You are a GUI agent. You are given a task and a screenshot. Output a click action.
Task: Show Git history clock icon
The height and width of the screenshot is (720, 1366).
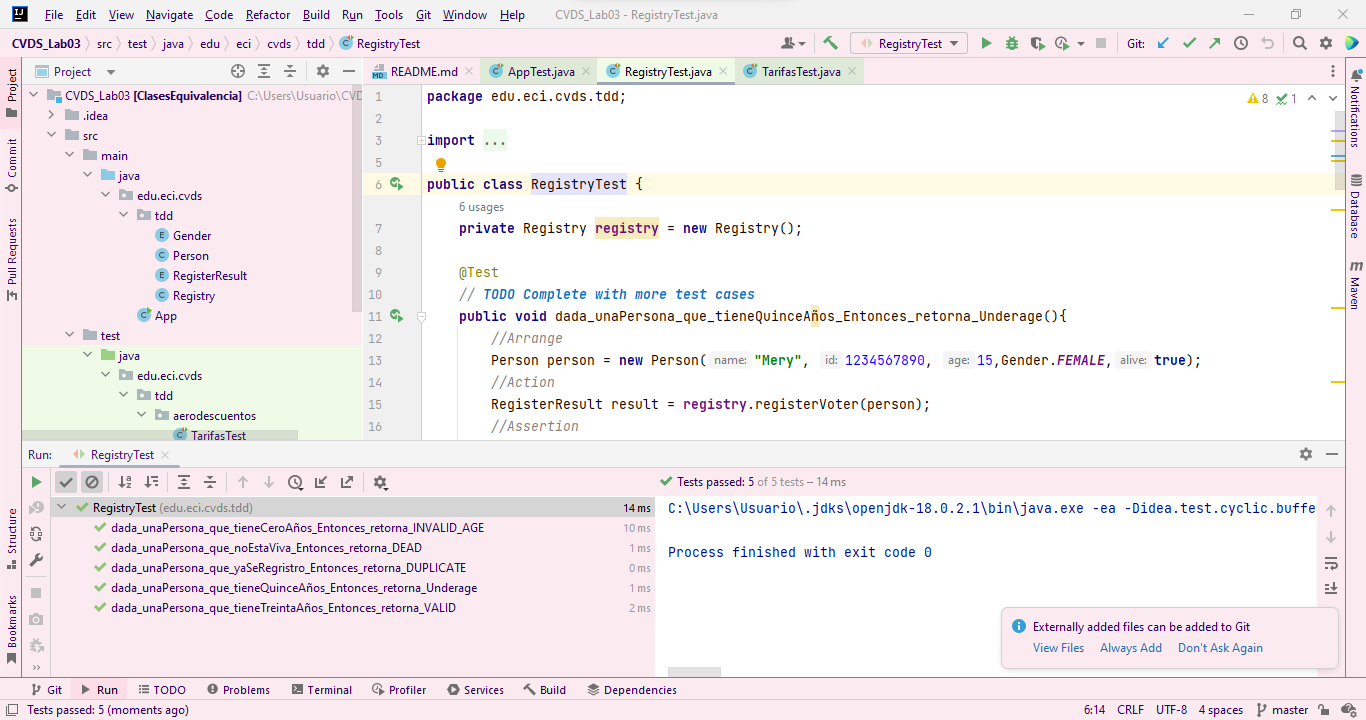tap(1241, 44)
